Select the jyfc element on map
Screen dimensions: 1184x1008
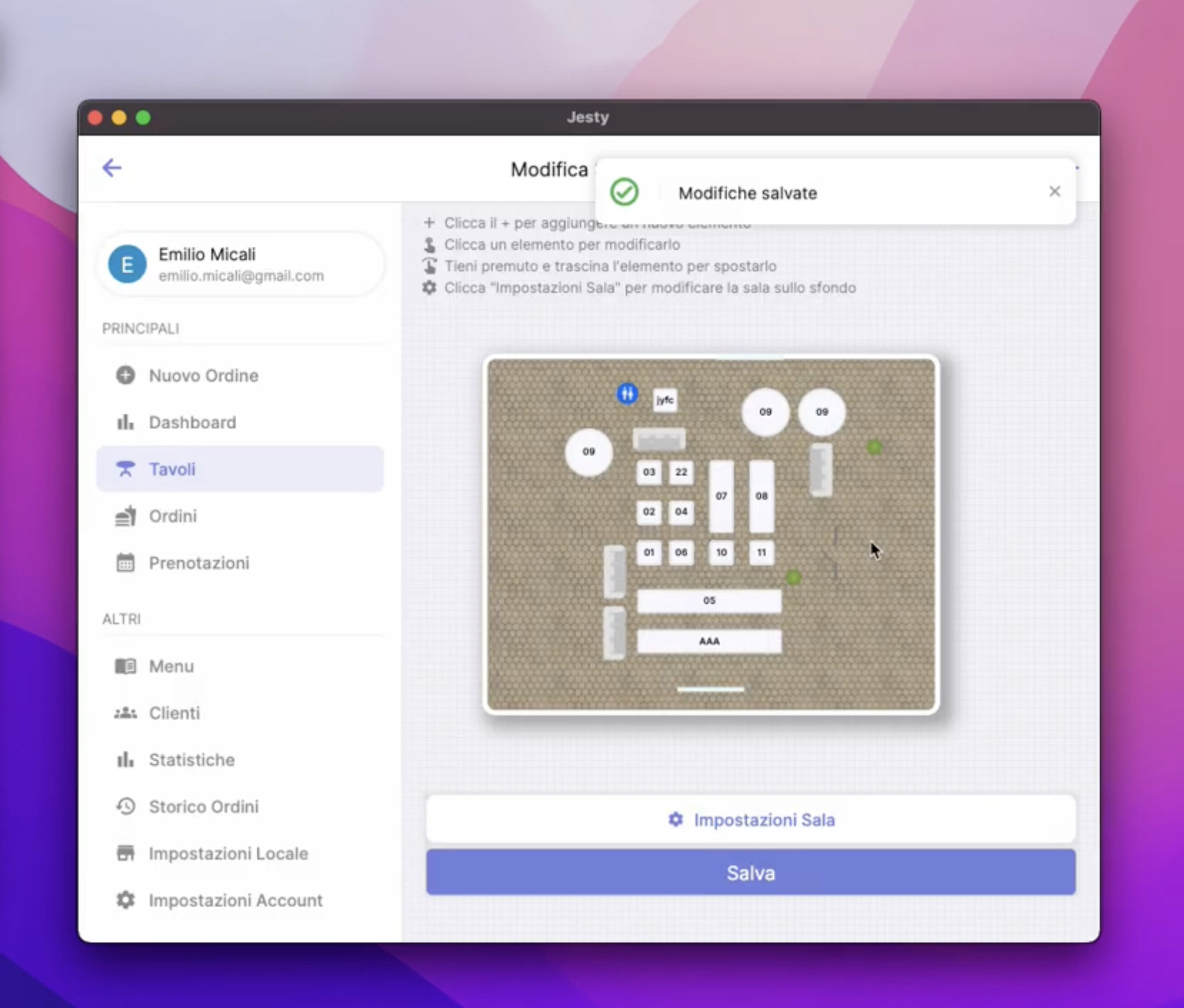click(665, 400)
